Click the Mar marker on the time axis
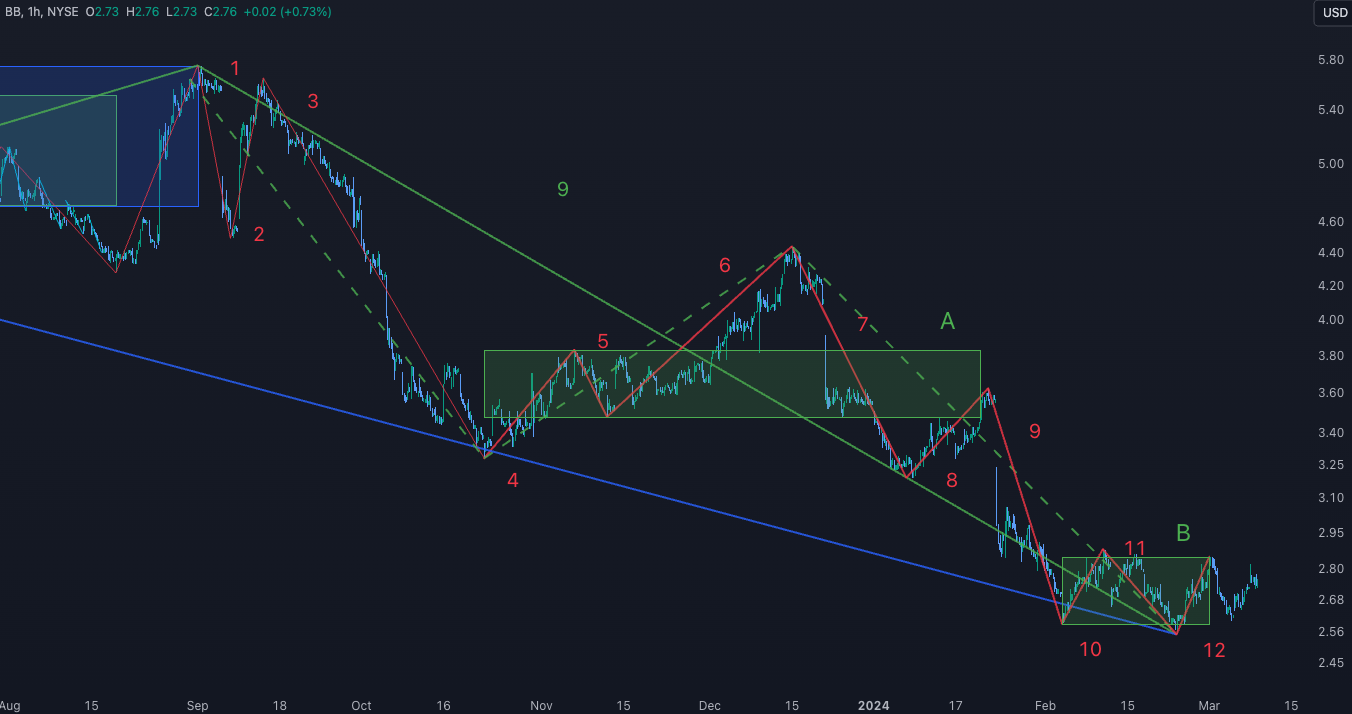 (1211, 705)
